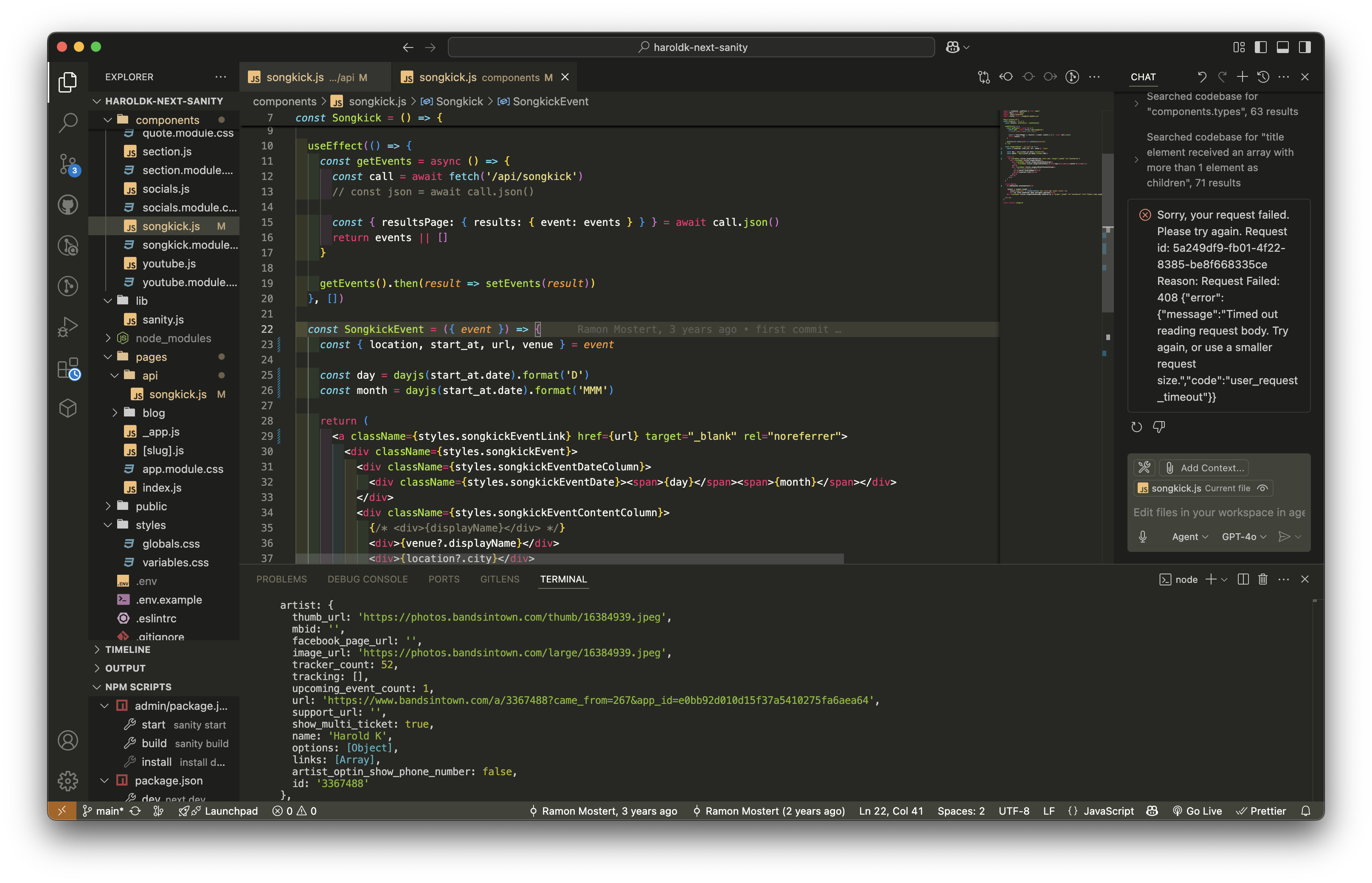This screenshot has width=1372, height=883.
Task: Click Add Context button in chat
Action: [1204, 468]
